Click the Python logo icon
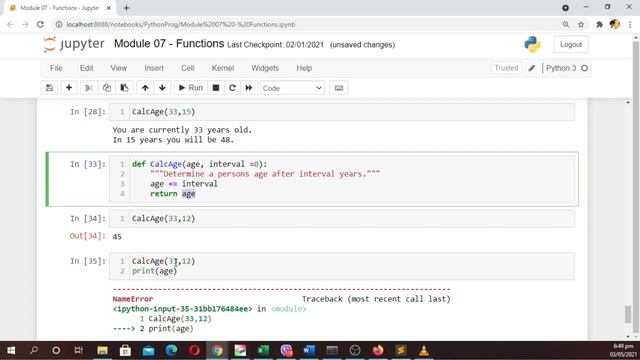Screen dimensions: 640x360 [532, 44]
